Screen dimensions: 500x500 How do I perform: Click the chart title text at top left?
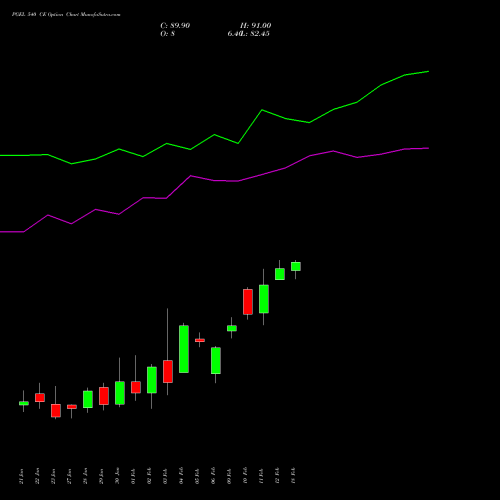click(x=66, y=15)
